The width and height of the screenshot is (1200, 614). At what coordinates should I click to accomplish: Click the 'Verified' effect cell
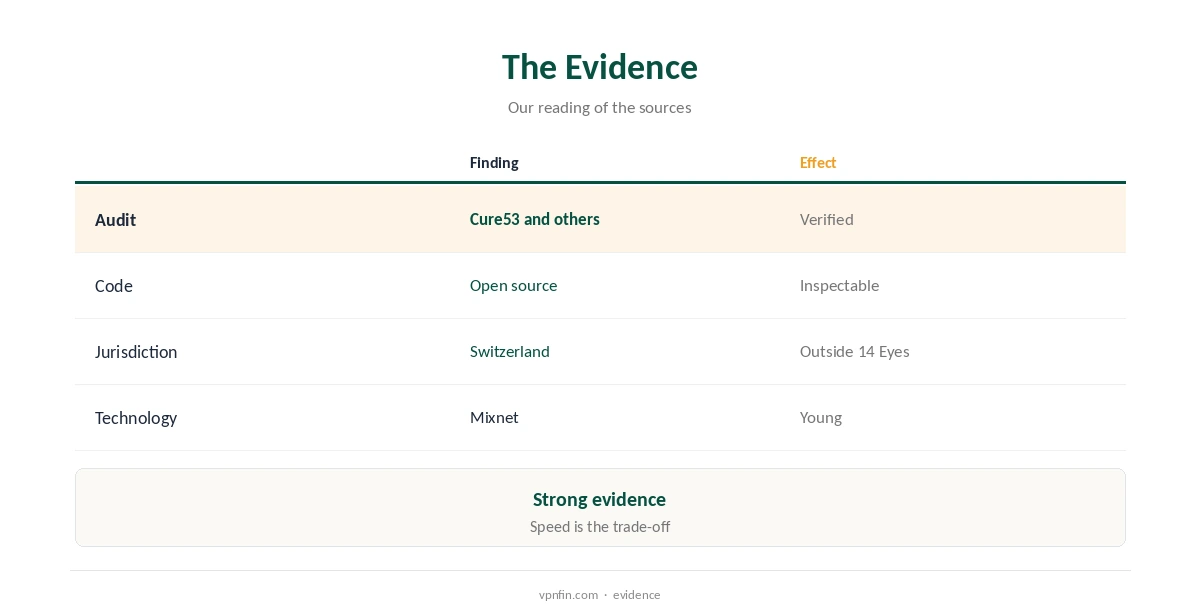coord(827,219)
